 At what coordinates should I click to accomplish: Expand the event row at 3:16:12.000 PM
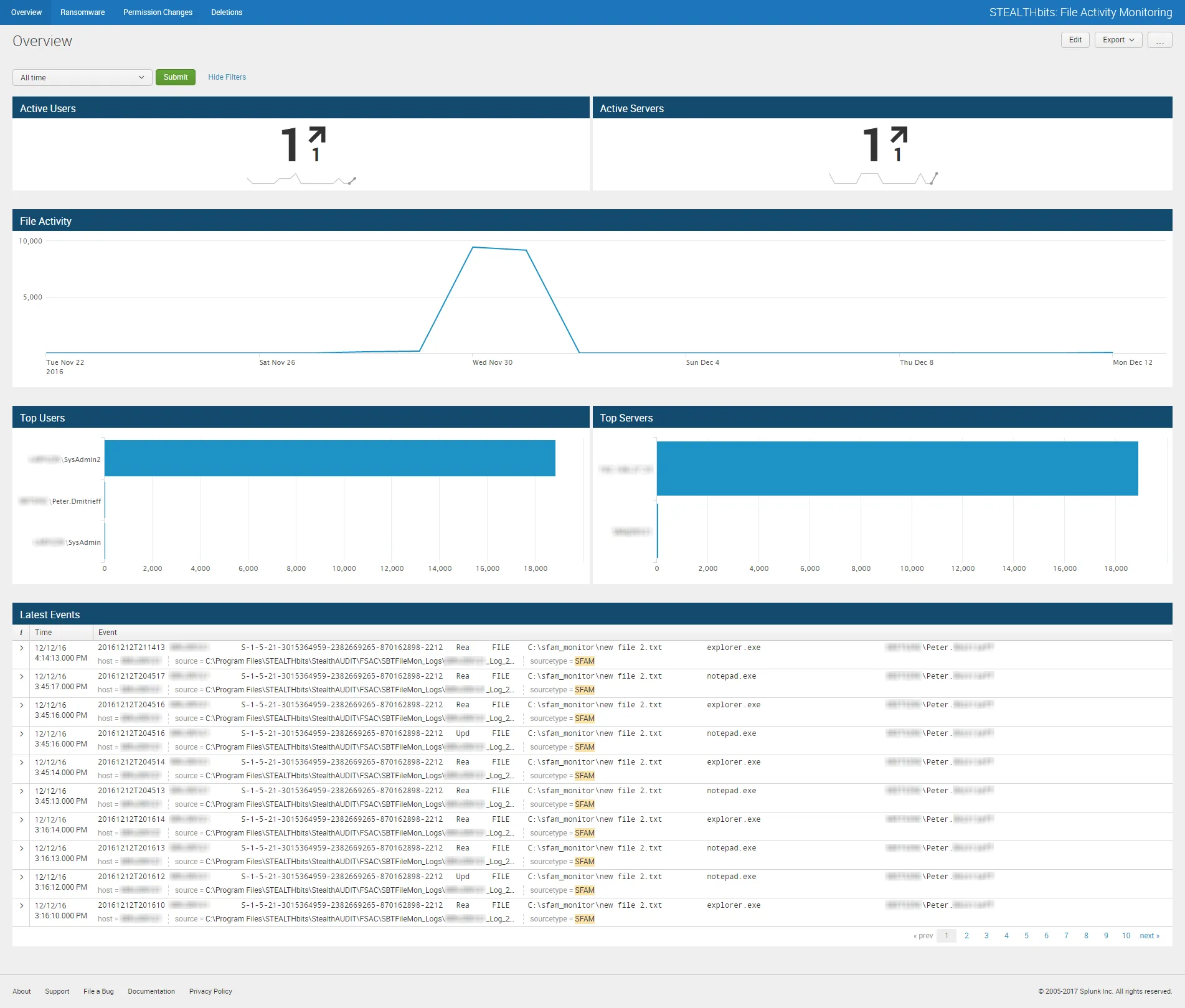(21, 877)
